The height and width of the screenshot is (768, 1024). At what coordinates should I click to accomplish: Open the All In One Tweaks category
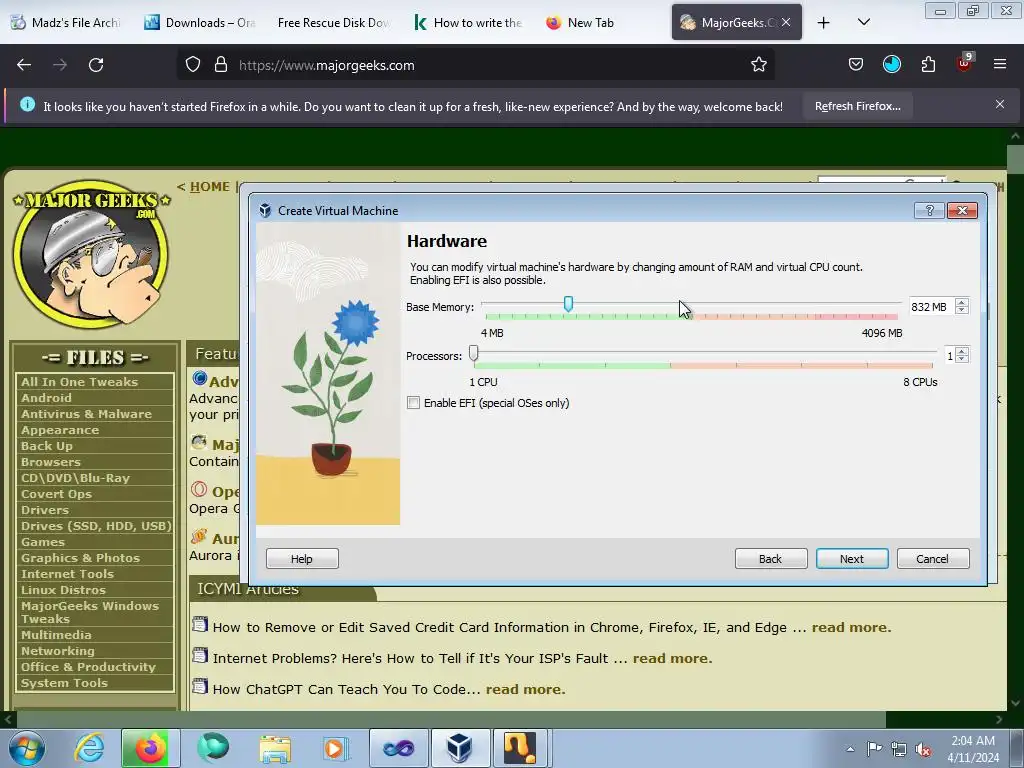(x=79, y=382)
